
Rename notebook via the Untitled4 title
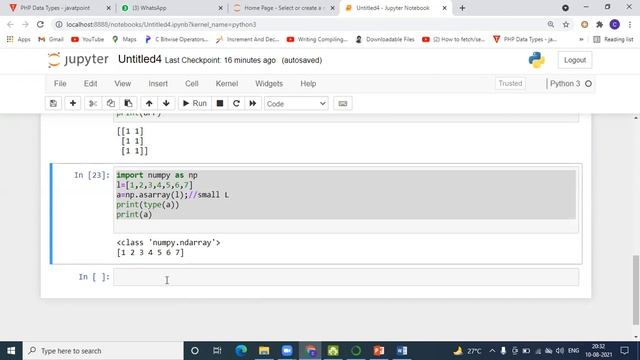[140, 59]
